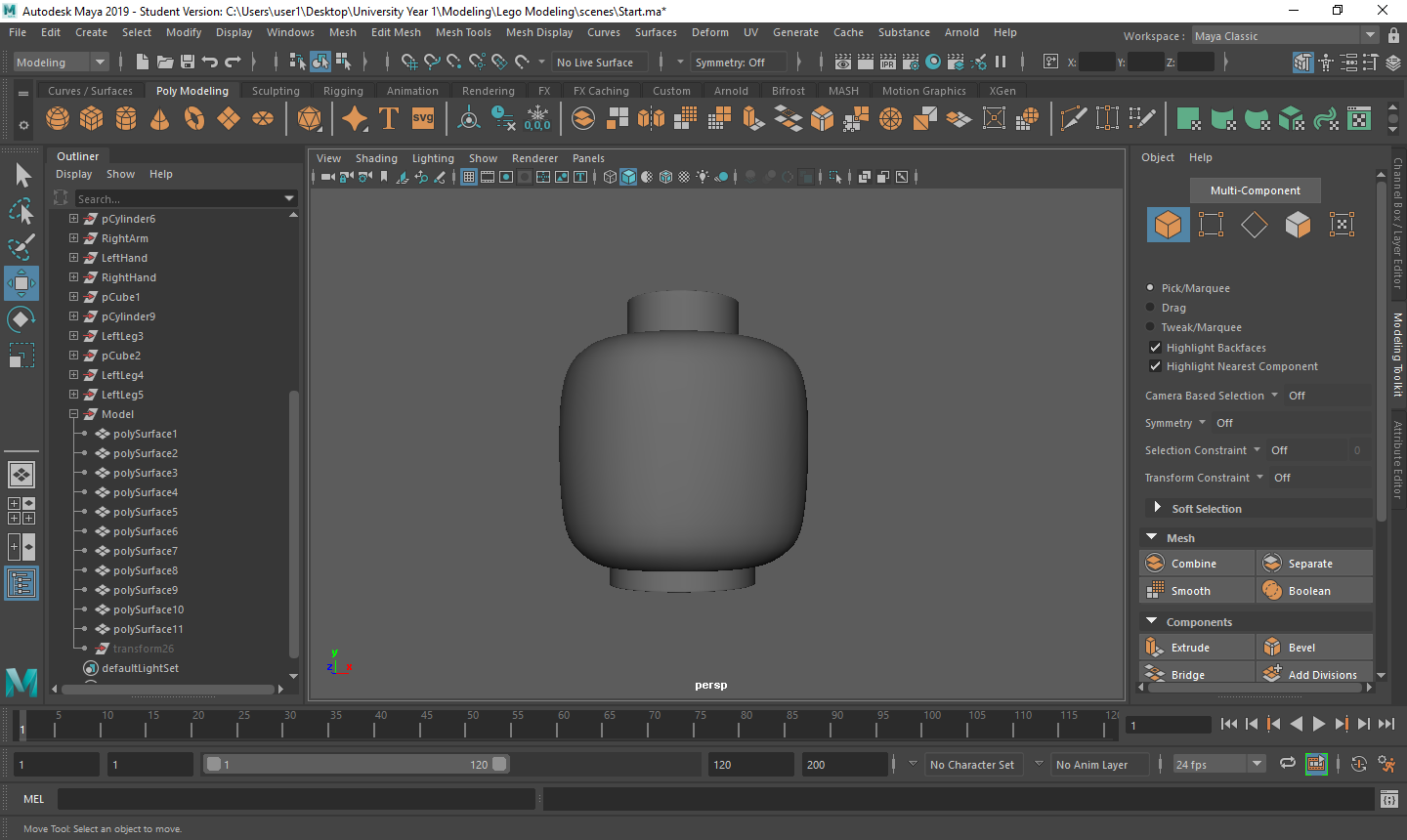Click the time range slider bar
This screenshot has height=840, width=1407.
[x=357, y=765]
